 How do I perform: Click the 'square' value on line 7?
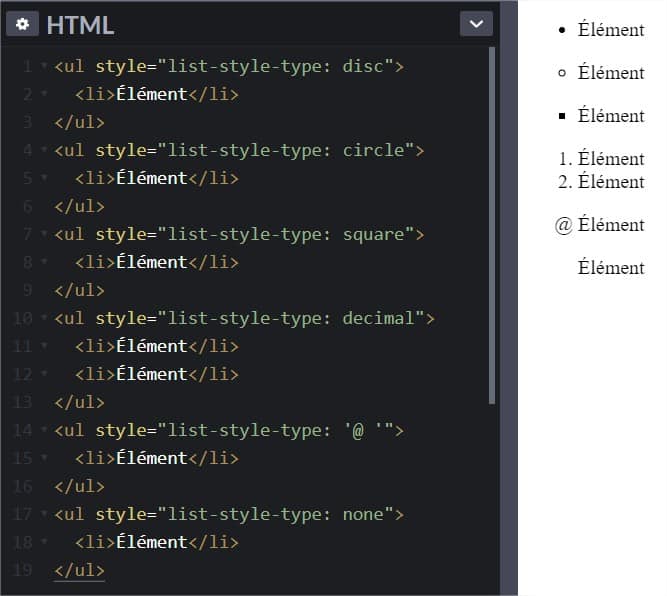(x=372, y=235)
